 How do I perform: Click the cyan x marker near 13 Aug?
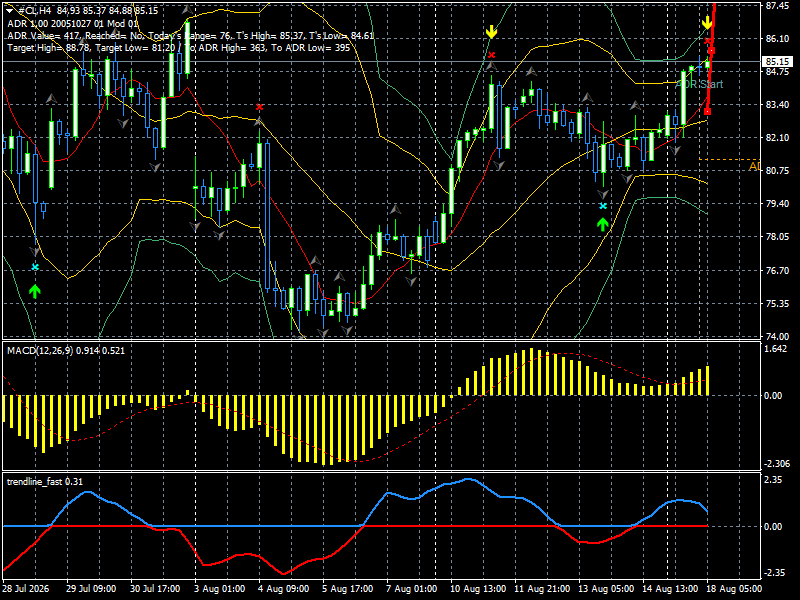[x=603, y=206]
